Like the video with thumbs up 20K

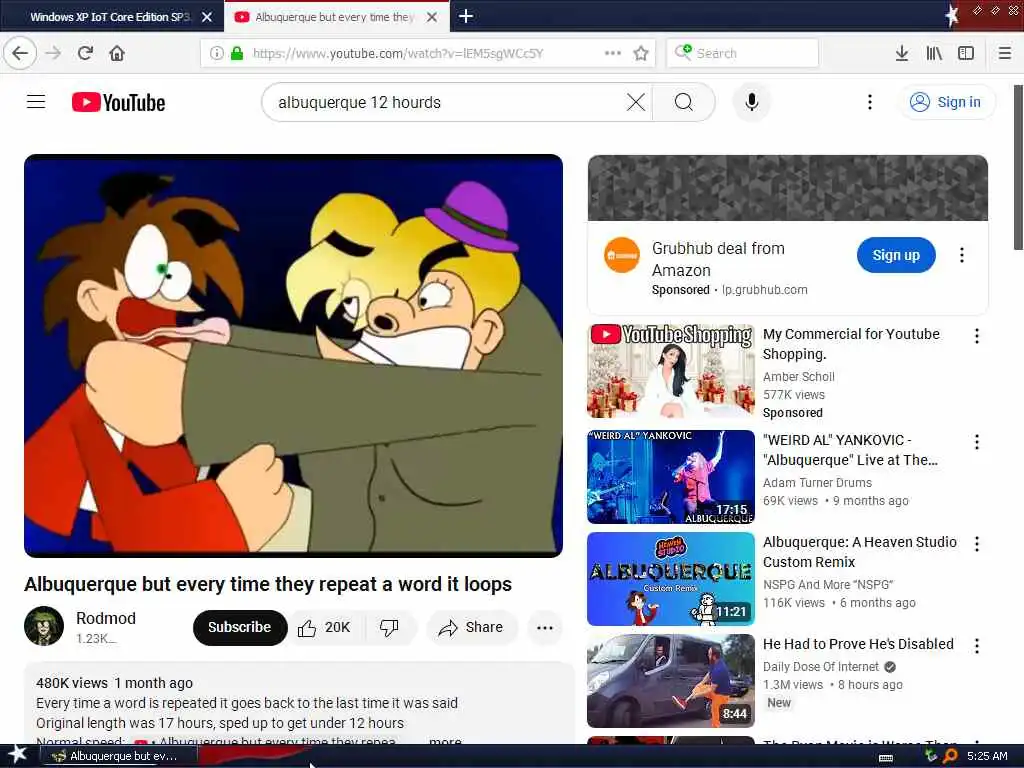click(x=326, y=628)
